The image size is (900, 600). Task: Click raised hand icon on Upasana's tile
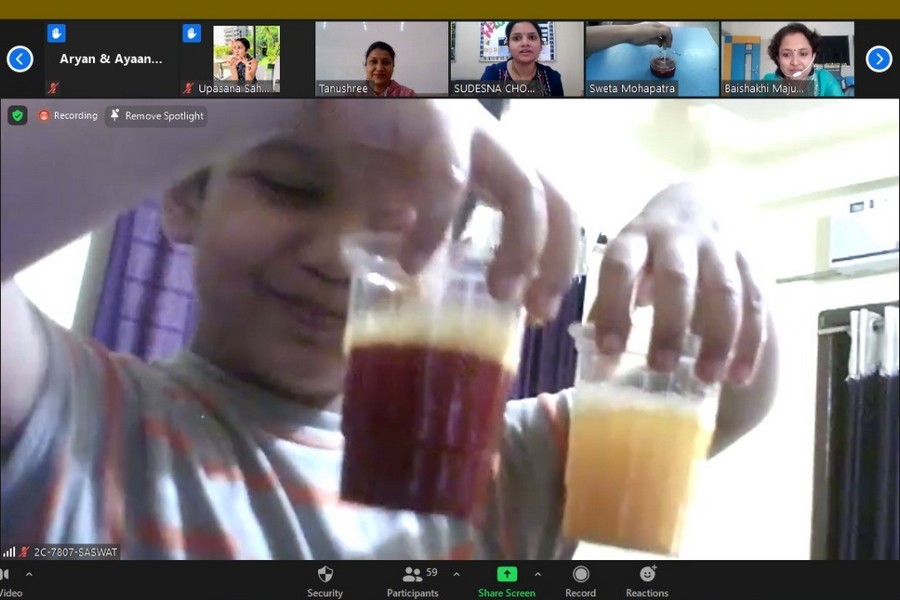coord(191,33)
